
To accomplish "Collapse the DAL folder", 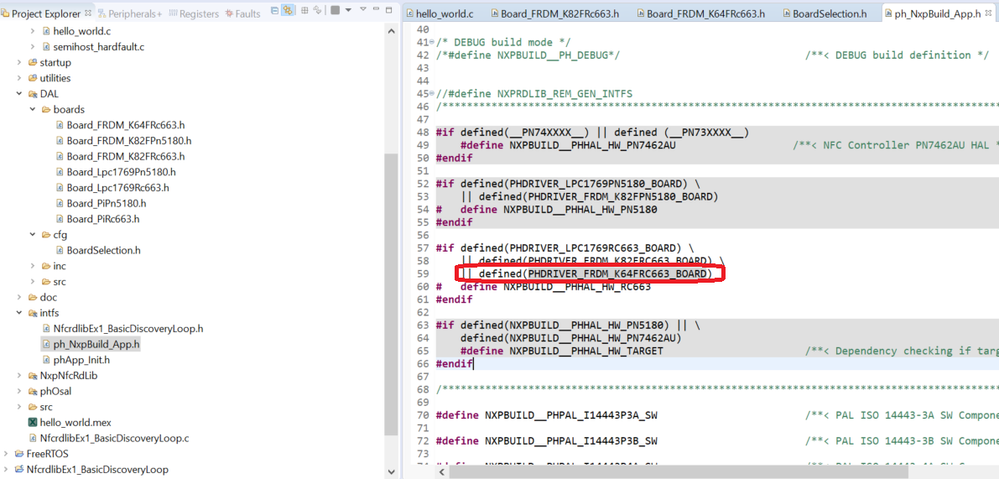I will 19,94.
